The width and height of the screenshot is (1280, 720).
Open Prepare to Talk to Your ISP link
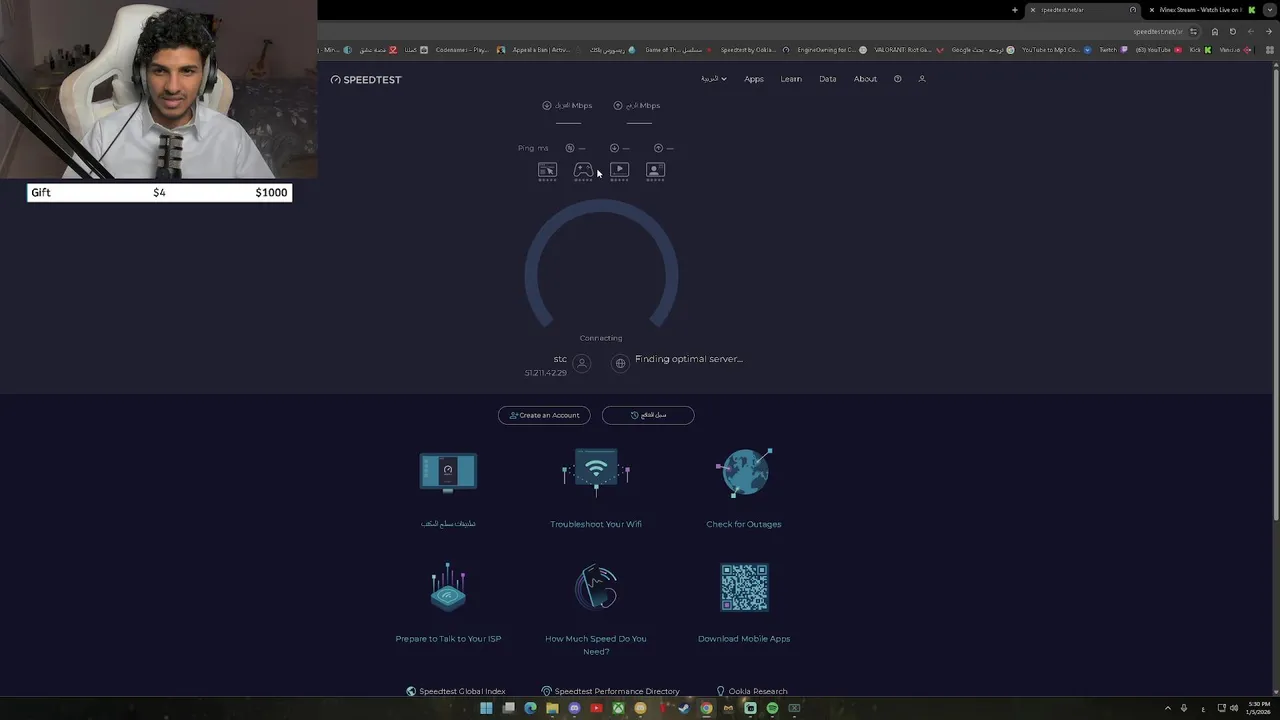click(x=448, y=639)
